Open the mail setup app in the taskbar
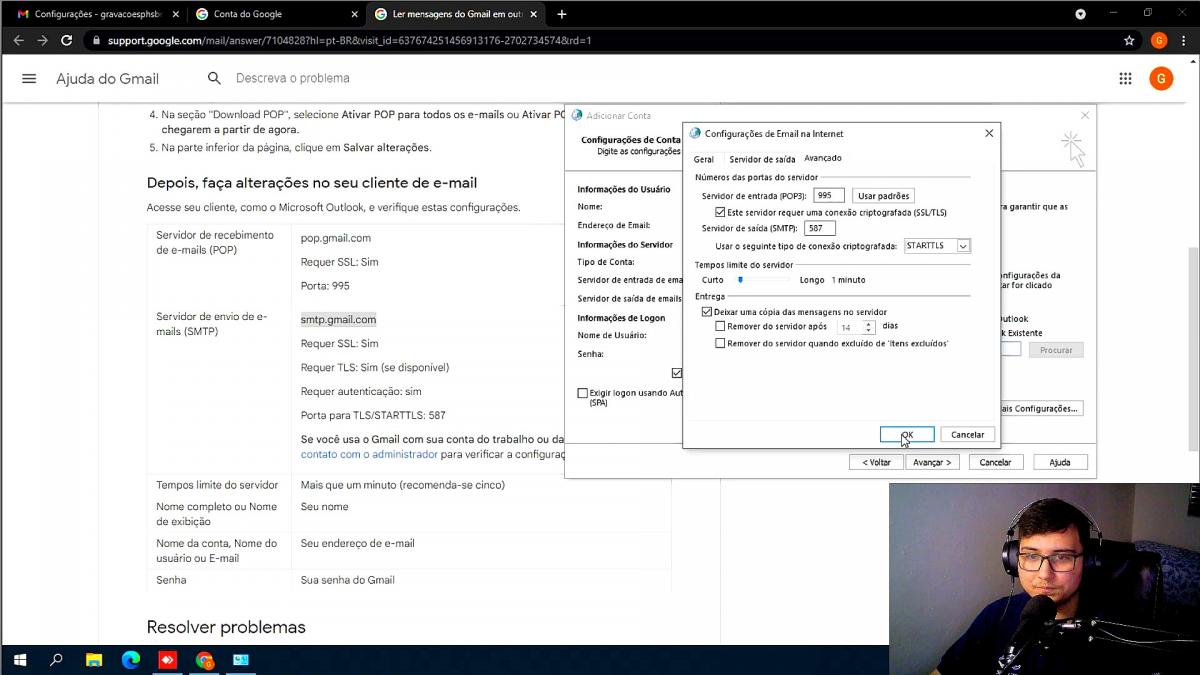The height and width of the screenshot is (675, 1200). [241, 660]
